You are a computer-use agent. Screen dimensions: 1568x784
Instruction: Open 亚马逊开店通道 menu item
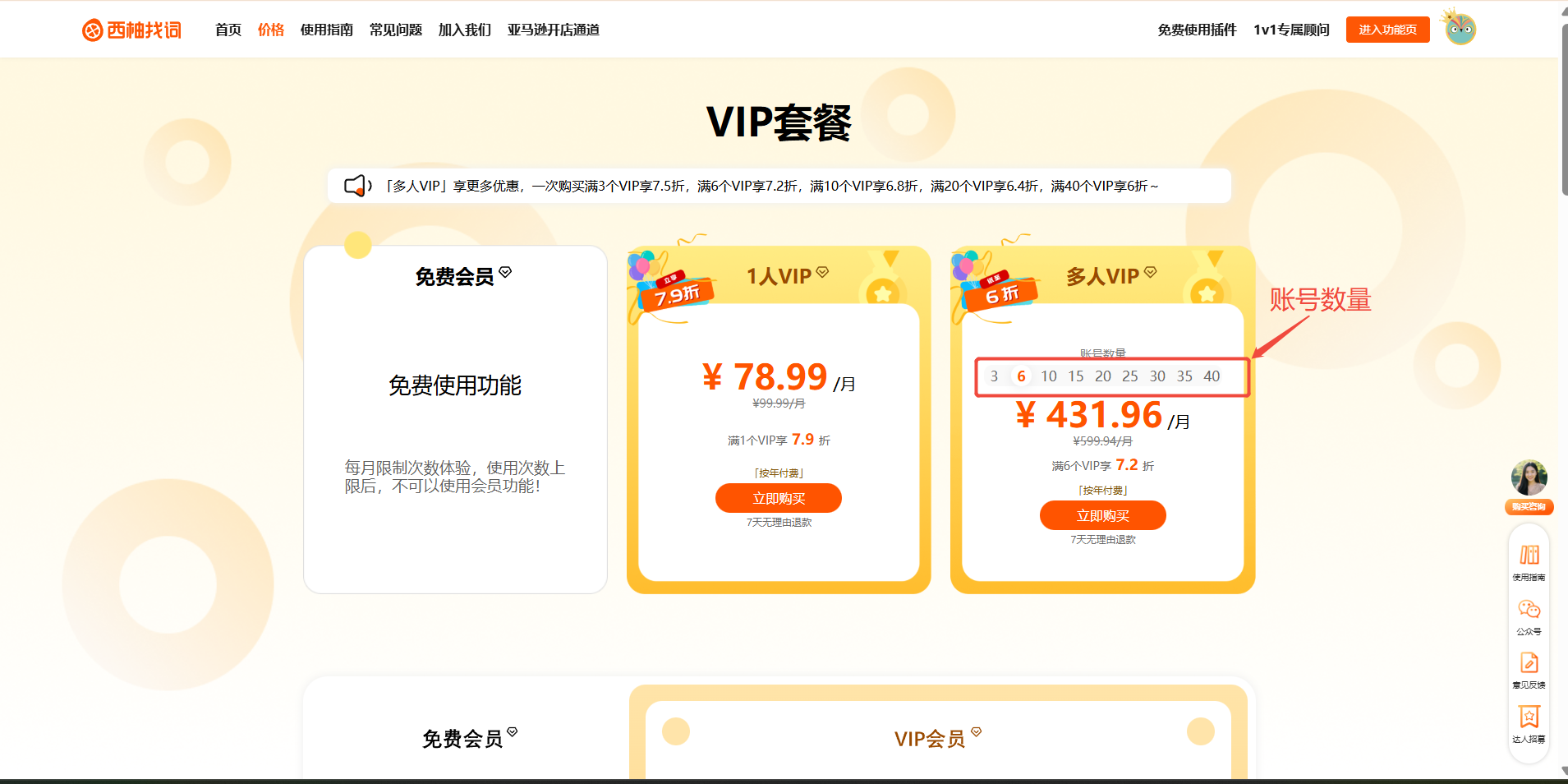554,30
